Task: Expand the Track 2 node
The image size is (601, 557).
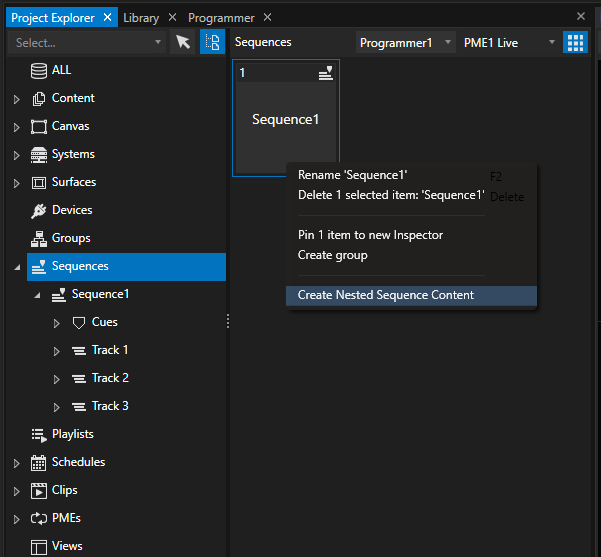Action: tap(56, 379)
